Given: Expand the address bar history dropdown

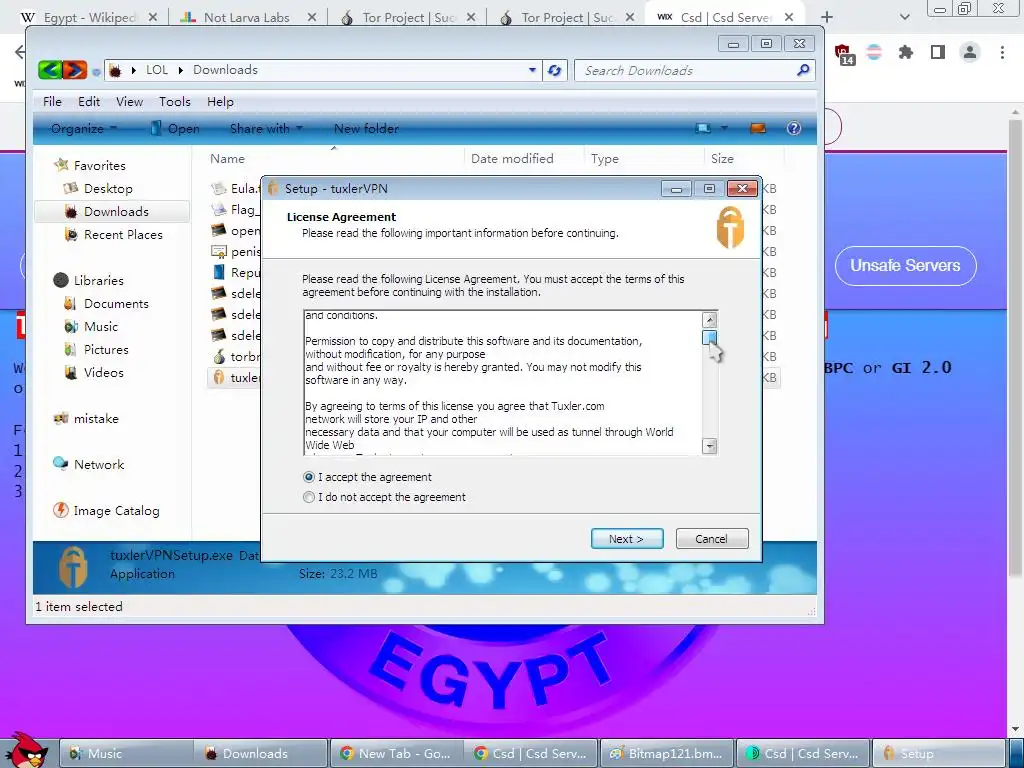Looking at the screenshot, I should click(532, 70).
